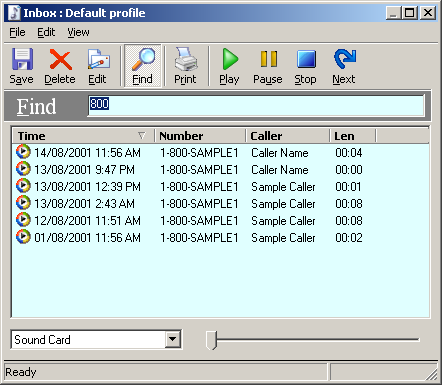
Task: Sort by the Time column header
Action: (83, 136)
